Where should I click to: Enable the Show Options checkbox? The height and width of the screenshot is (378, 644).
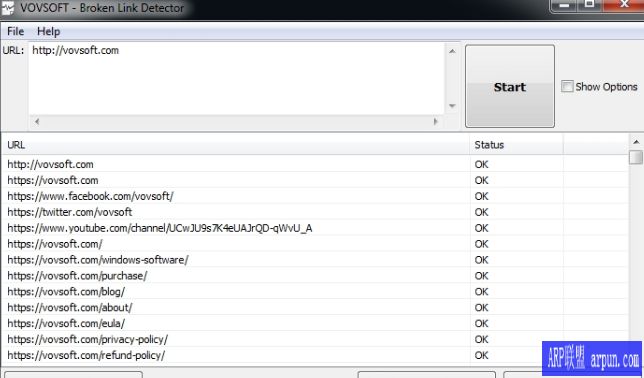pyautogui.click(x=567, y=86)
